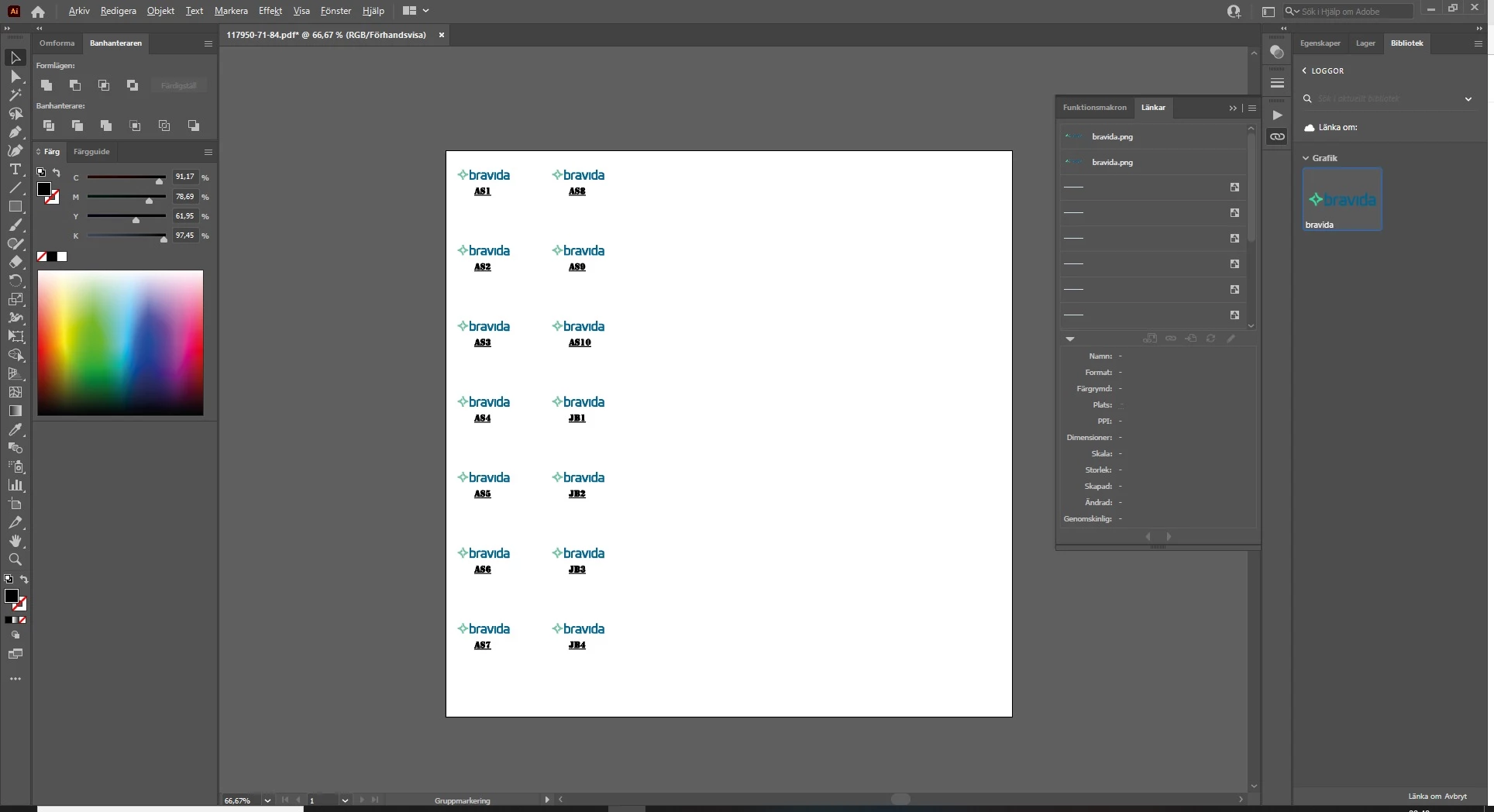Choose the Scale tool
The width and height of the screenshot is (1494, 812).
tap(15, 299)
